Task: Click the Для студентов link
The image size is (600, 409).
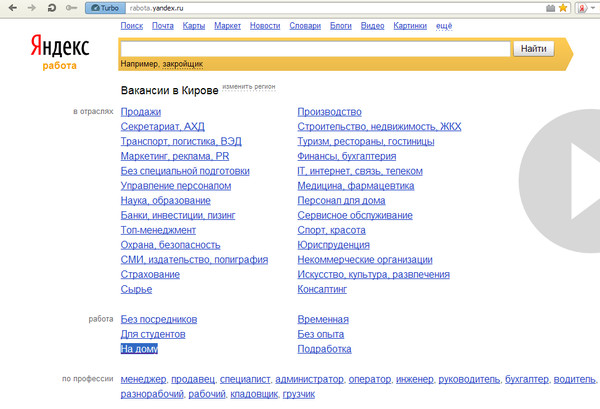Action: pyautogui.click(x=153, y=334)
